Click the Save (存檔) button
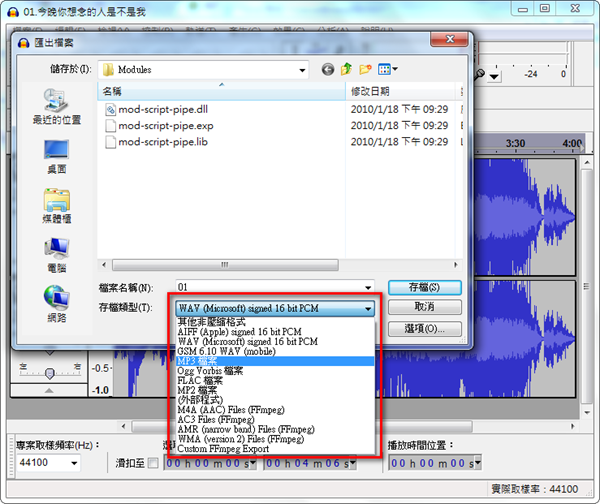Viewport: 600px width, 504px height. tap(425, 287)
